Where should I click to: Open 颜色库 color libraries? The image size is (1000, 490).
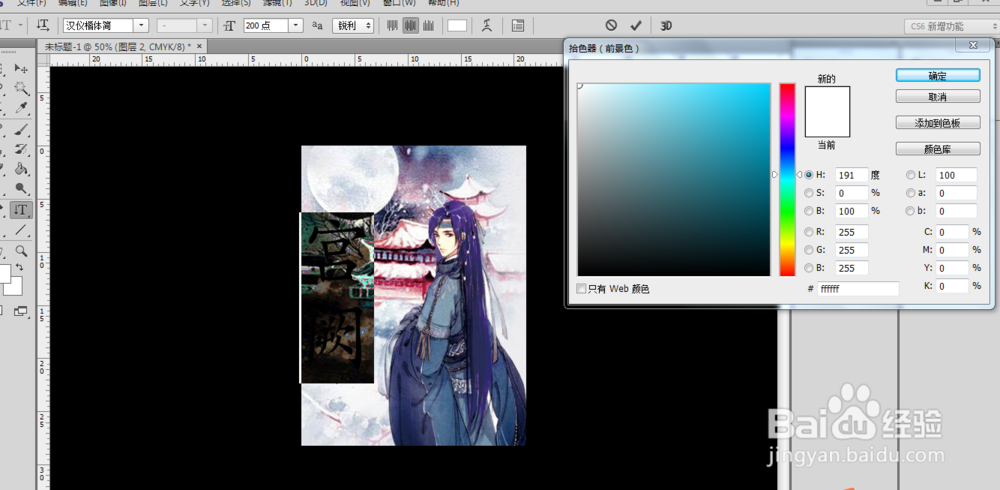(938, 149)
